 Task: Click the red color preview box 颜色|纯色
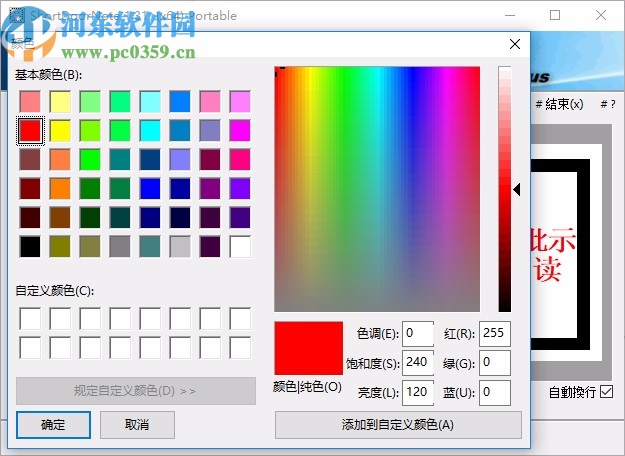pos(309,348)
